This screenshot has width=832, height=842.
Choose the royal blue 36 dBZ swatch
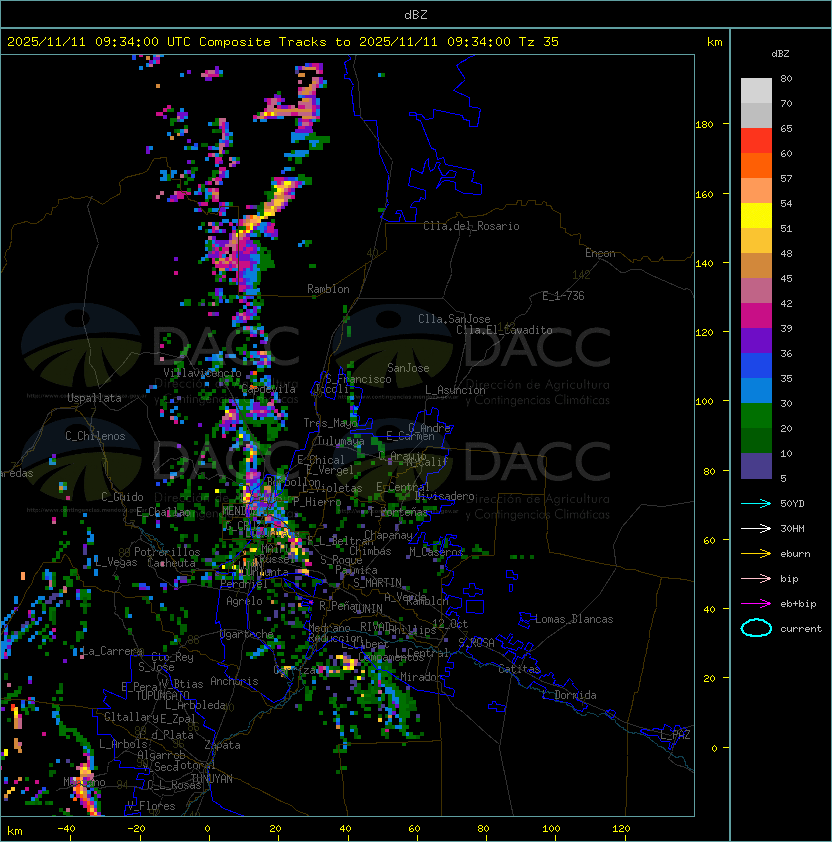click(756, 366)
